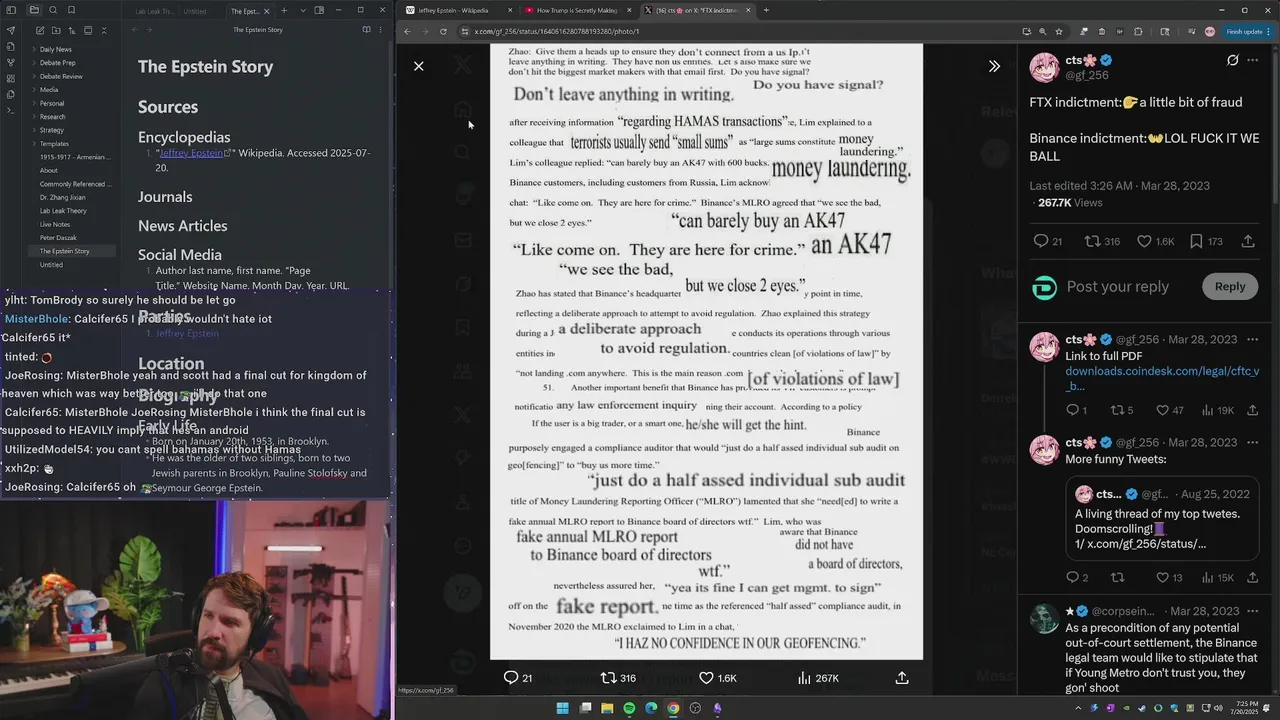1280x720 pixels.
Task: Share the photo using the icon below it
Action: (x=902, y=678)
